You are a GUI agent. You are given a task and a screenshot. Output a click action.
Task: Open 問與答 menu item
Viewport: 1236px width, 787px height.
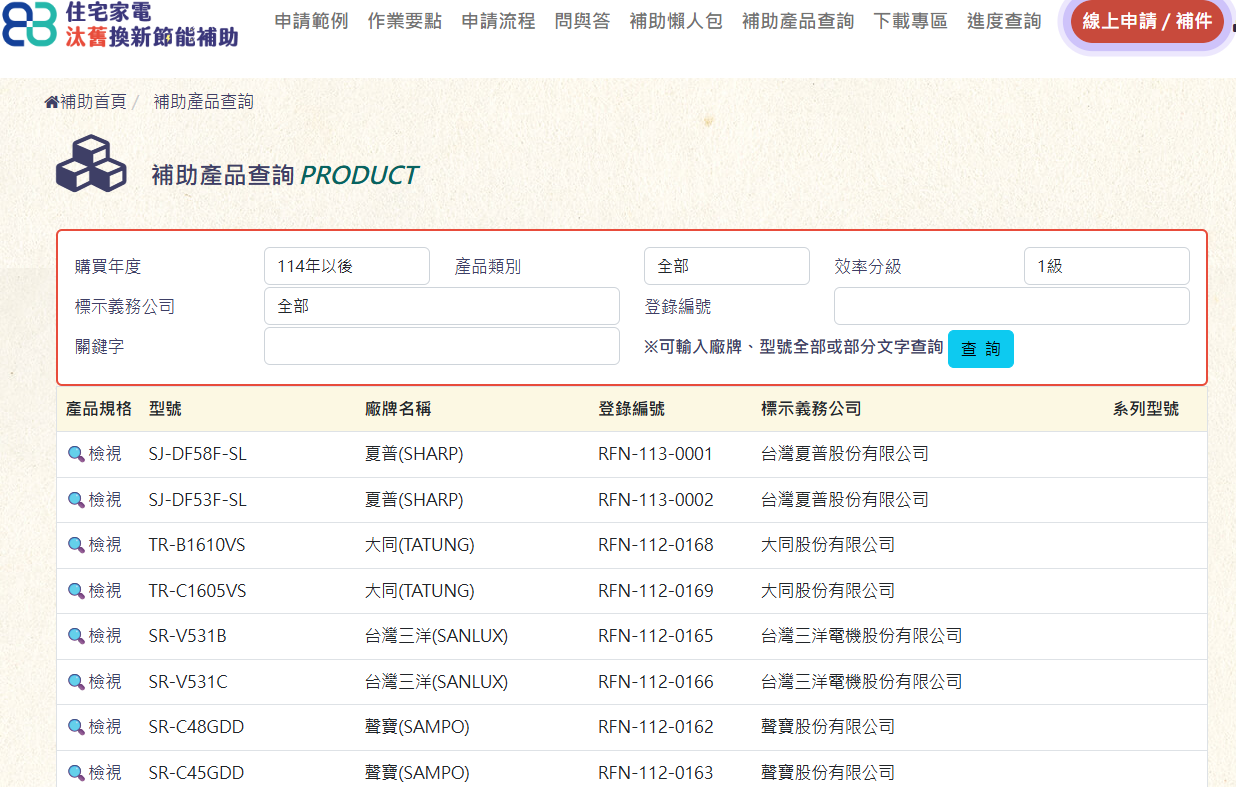coord(583,21)
